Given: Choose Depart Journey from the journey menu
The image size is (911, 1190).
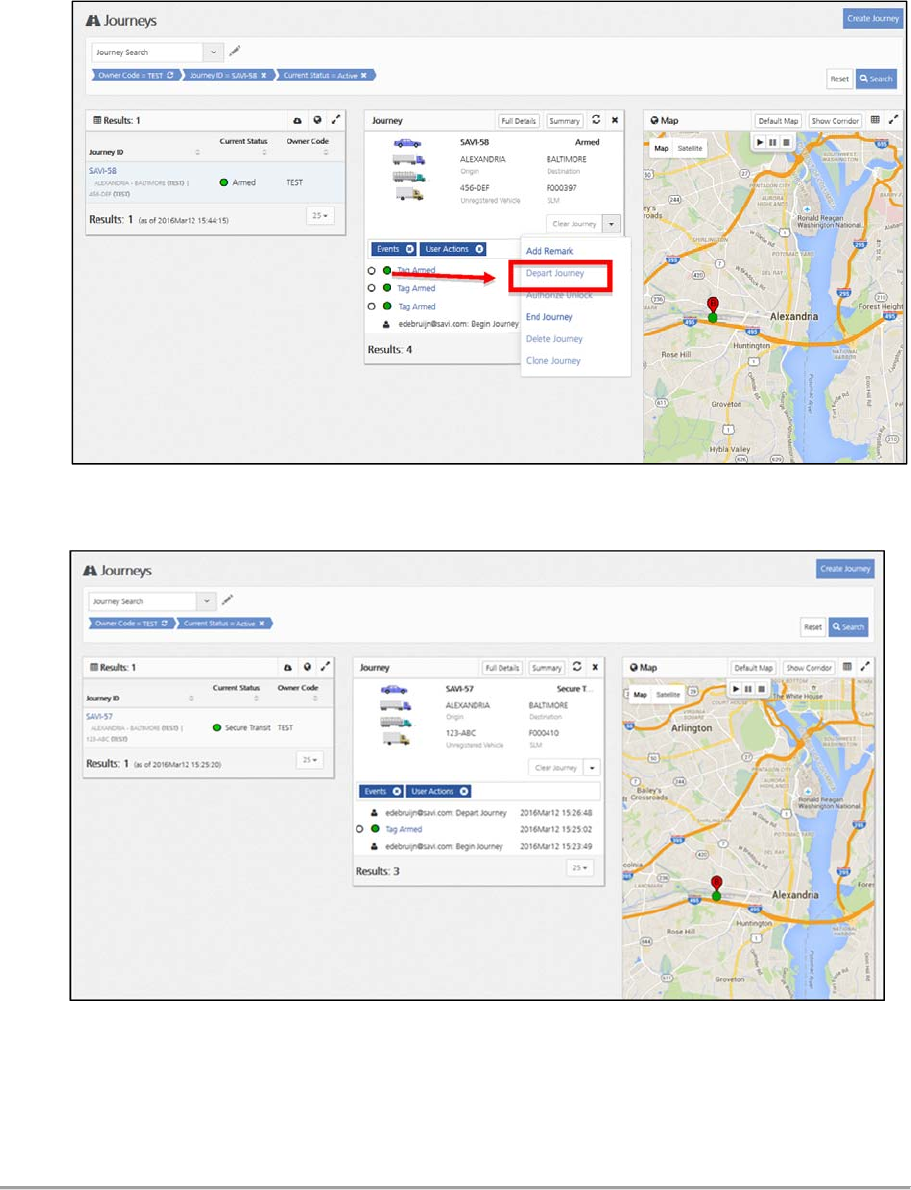Looking at the screenshot, I should tap(555, 273).
